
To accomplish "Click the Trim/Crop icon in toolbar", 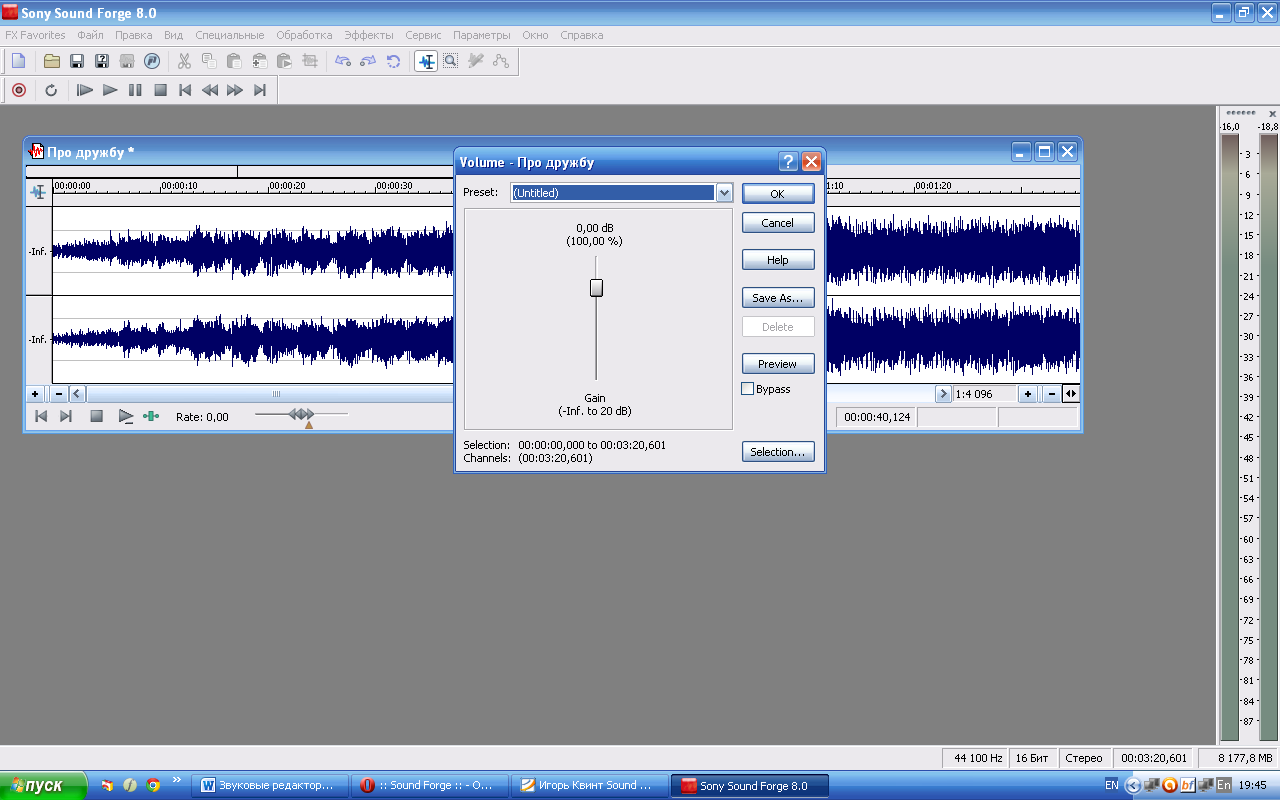I will (310, 61).
